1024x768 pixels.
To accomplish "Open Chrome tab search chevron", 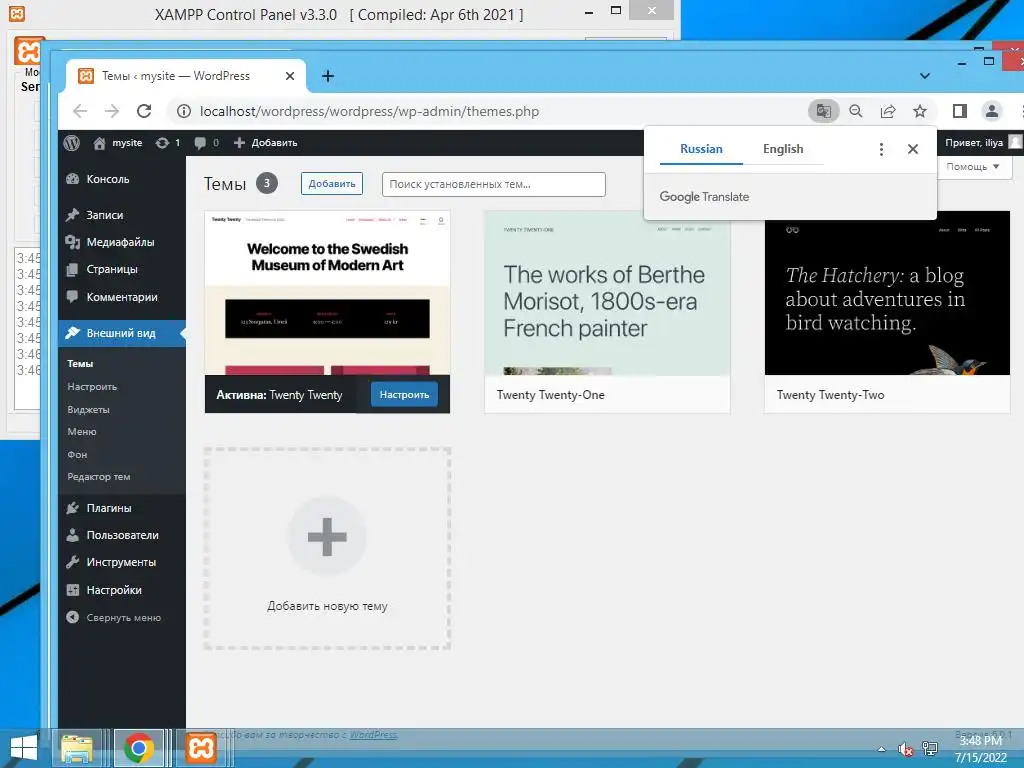I will point(925,76).
